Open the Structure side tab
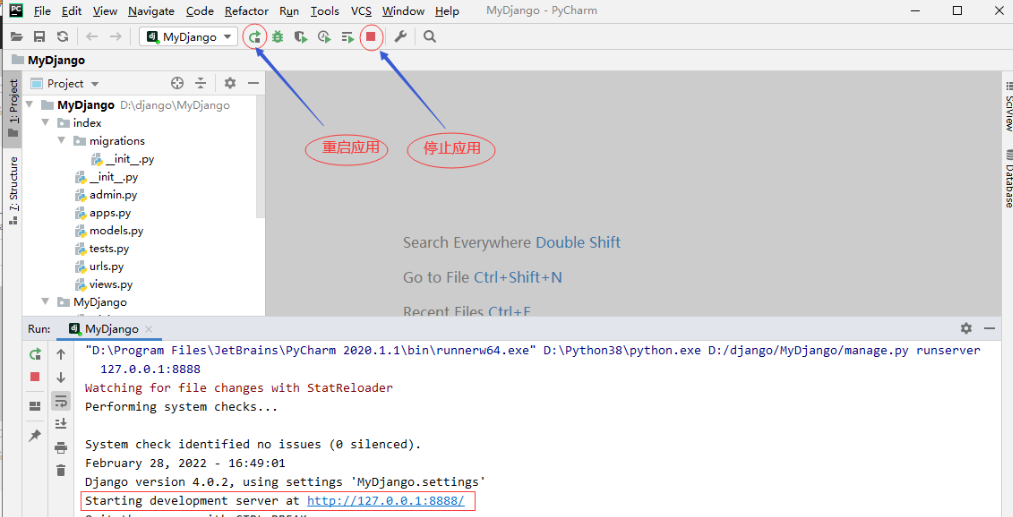 pos(12,190)
